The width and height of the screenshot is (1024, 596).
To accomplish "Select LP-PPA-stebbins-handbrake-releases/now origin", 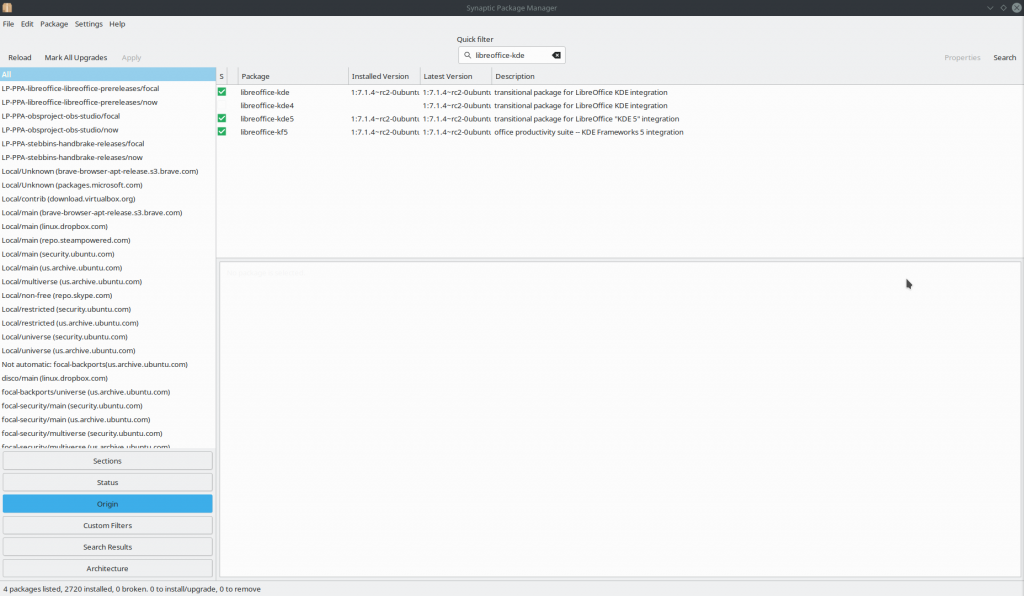I will point(72,157).
